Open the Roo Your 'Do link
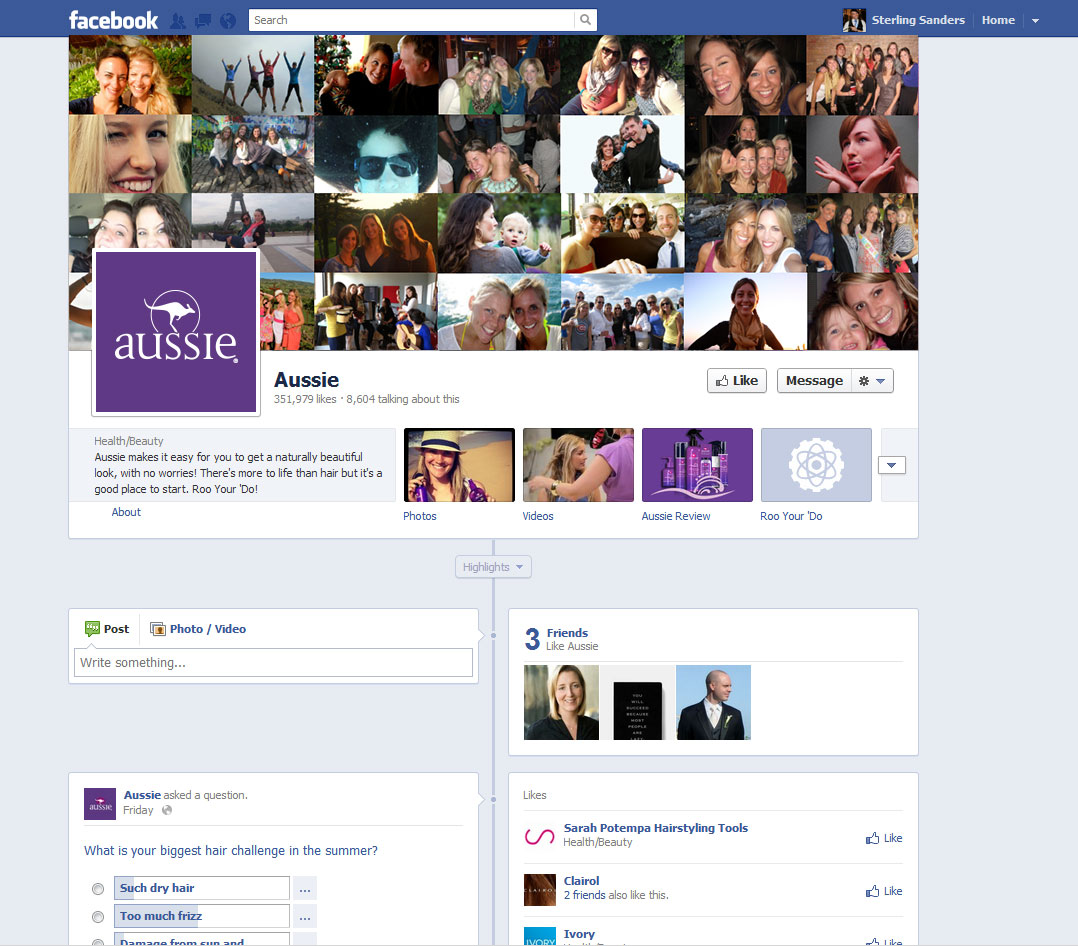The image size is (1078, 946). [x=791, y=516]
